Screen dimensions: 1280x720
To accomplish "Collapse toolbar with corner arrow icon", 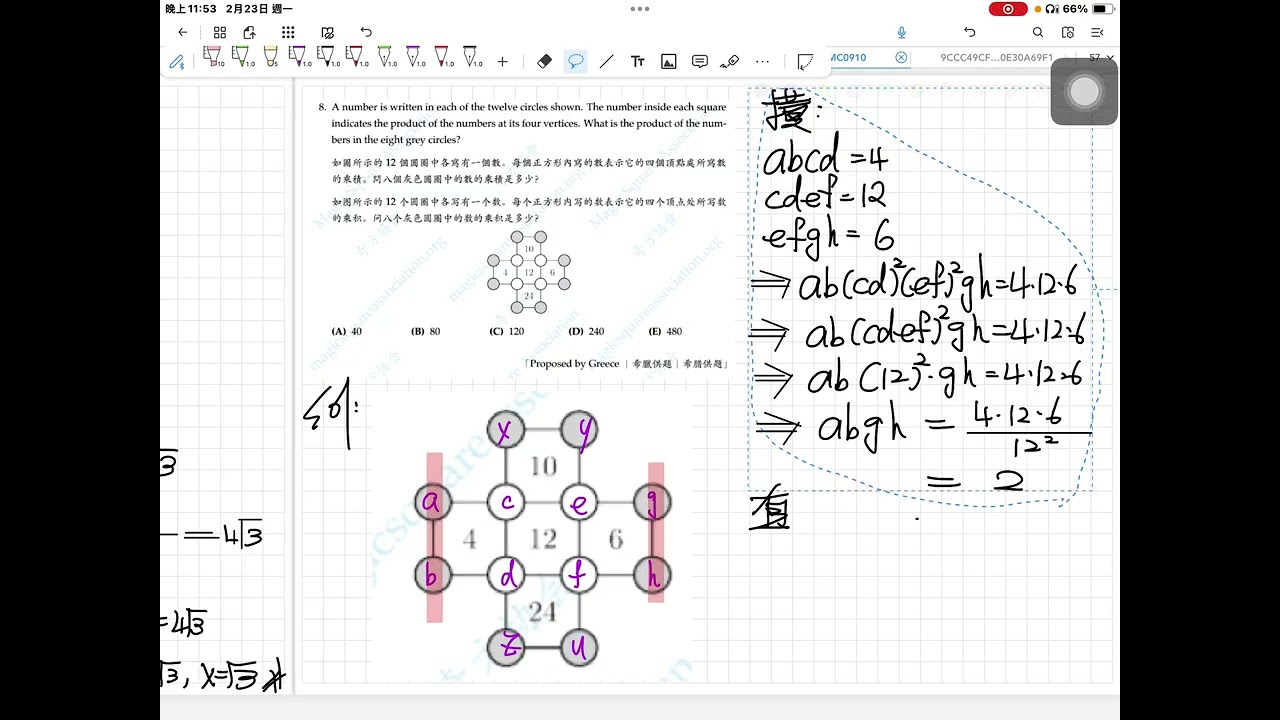I will pos(805,62).
